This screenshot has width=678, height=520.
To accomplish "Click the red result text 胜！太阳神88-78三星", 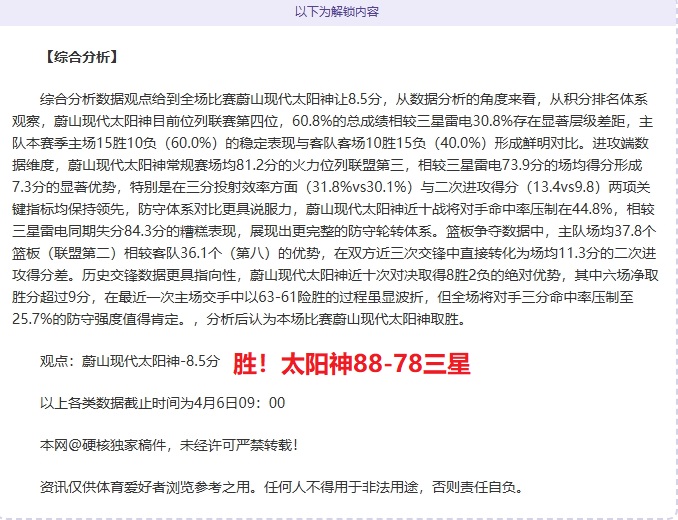I will [351, 363].
